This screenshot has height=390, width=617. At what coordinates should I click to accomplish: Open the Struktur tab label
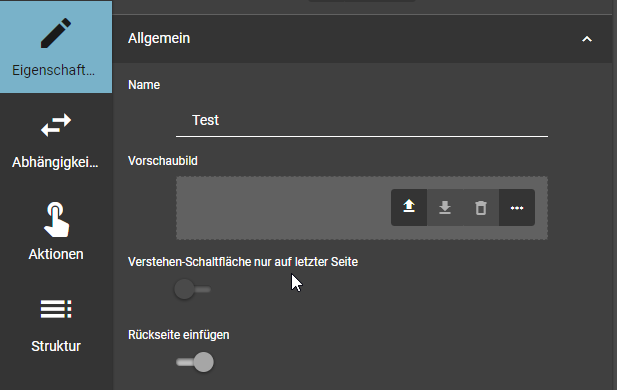pos(56,346)
